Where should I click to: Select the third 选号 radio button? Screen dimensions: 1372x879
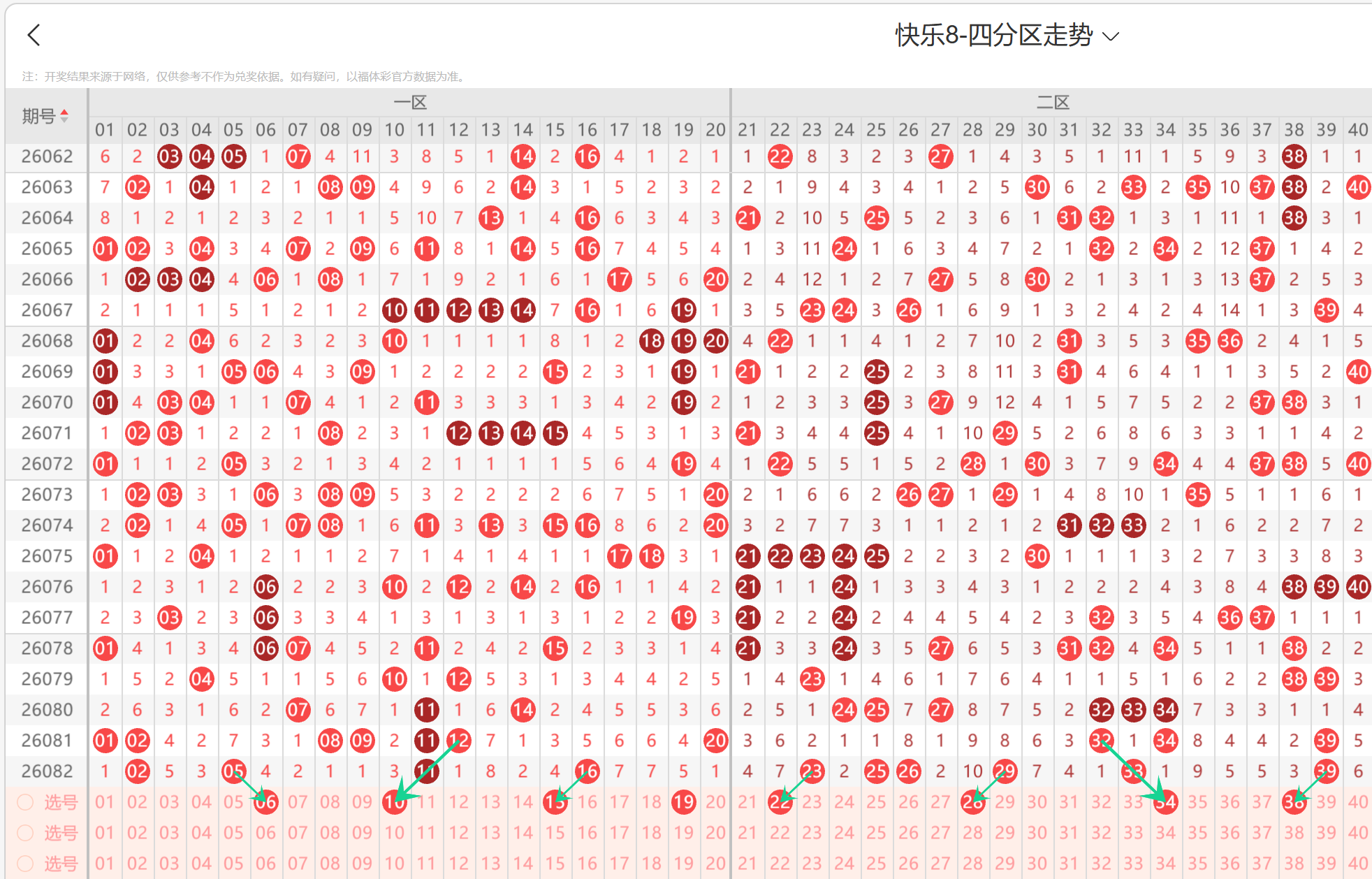25,864
